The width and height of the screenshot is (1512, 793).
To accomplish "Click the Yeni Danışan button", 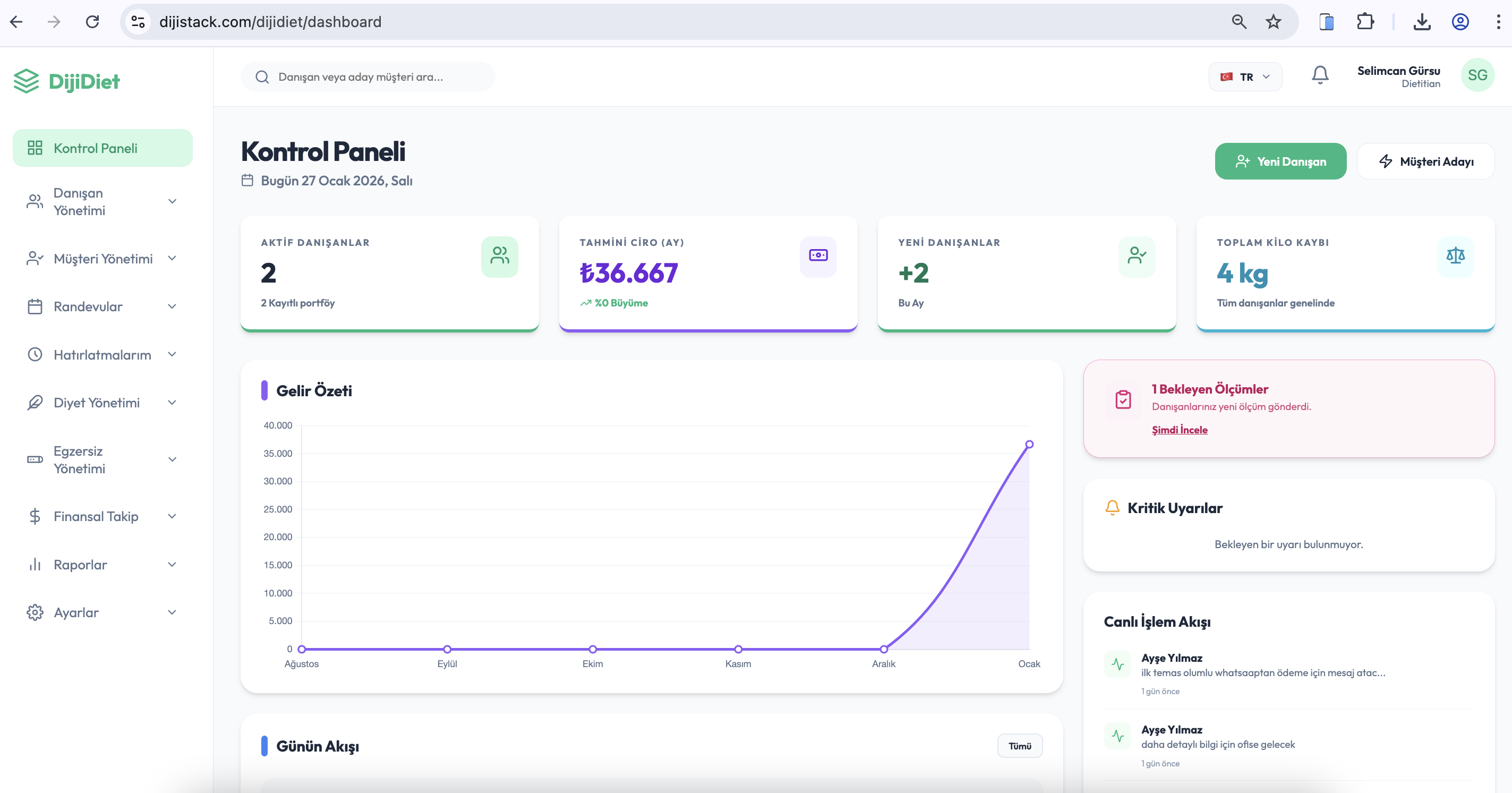I will [x=1280, y=160].
